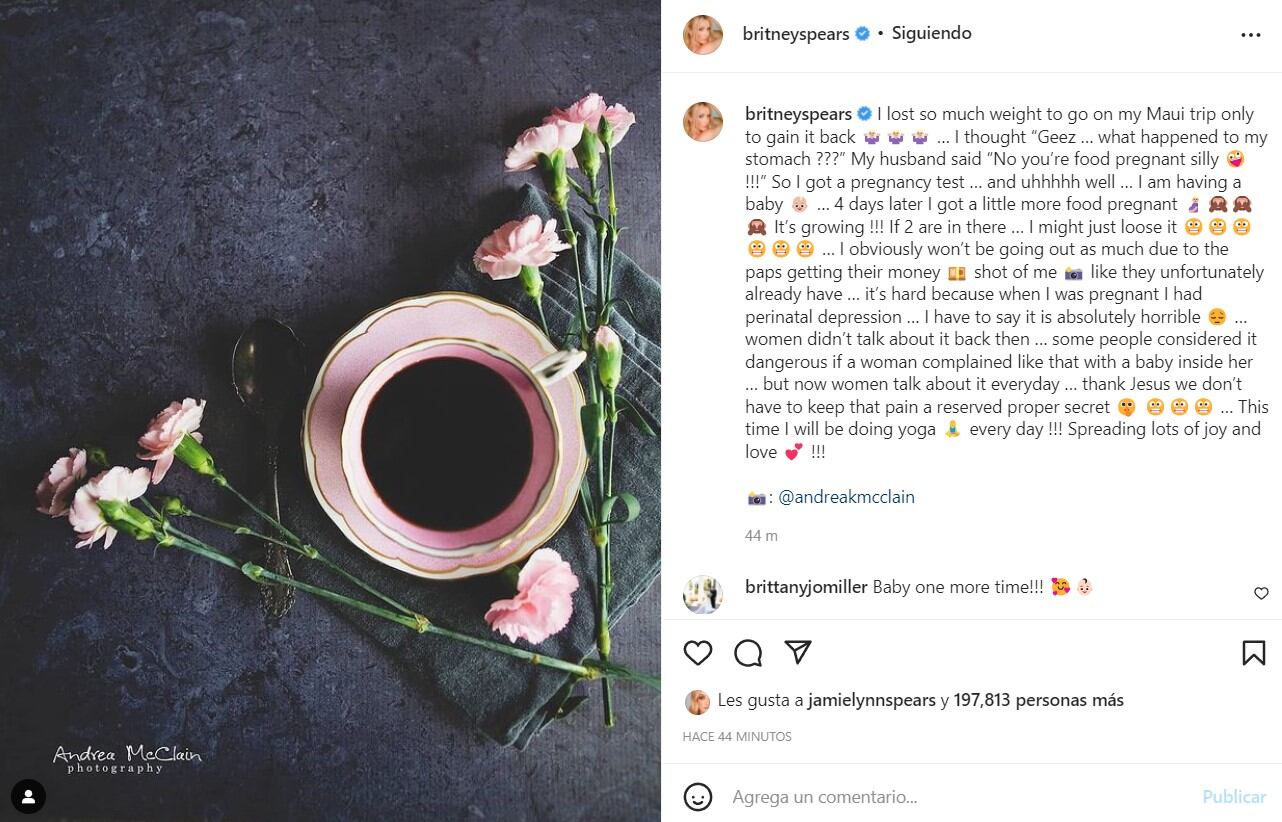Like brittanyjomiller's comment with small heart

click(x=1261, y=593)
